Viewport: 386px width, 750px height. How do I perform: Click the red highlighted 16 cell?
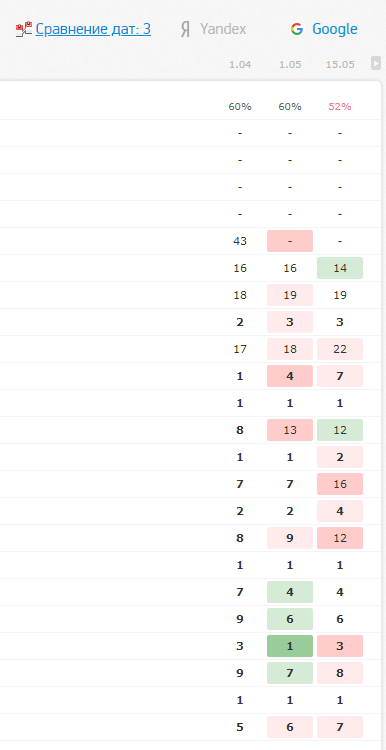340,484
